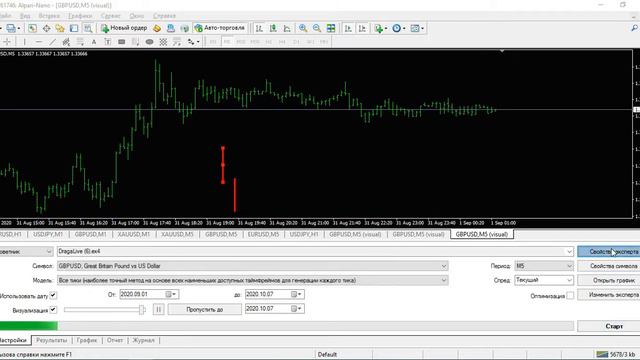This screenshot has width=640, height=360.
Task: Zoom out on the chart
Action: click(x=317, y=28)
